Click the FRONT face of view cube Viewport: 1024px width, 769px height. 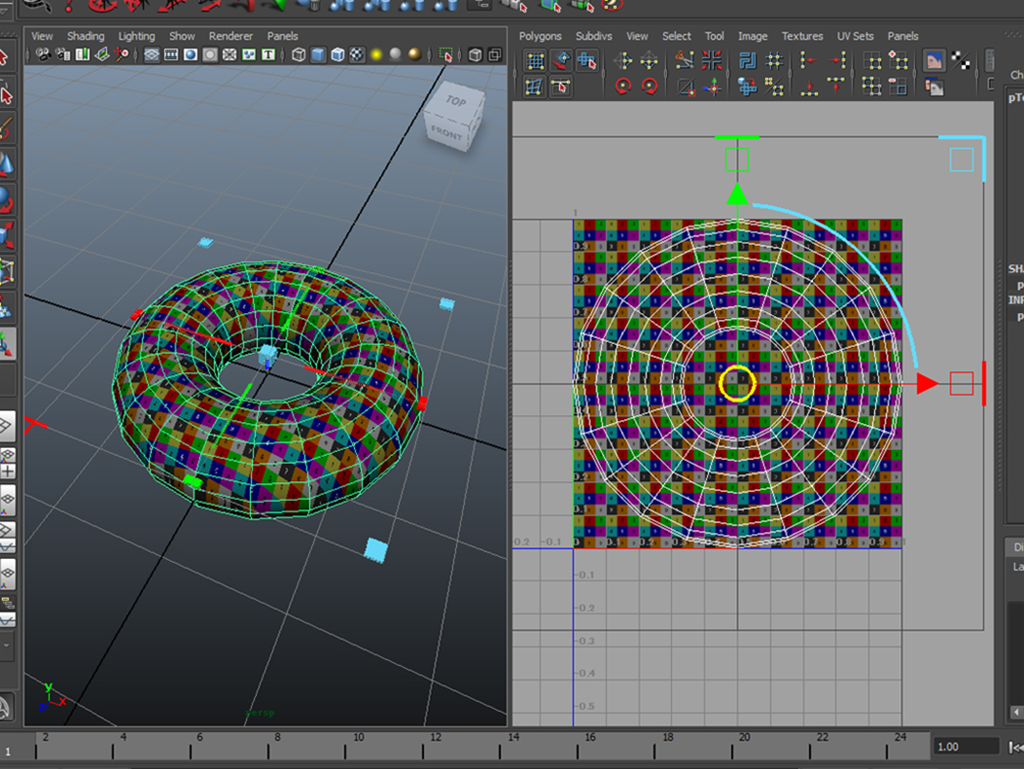point(447,133)
